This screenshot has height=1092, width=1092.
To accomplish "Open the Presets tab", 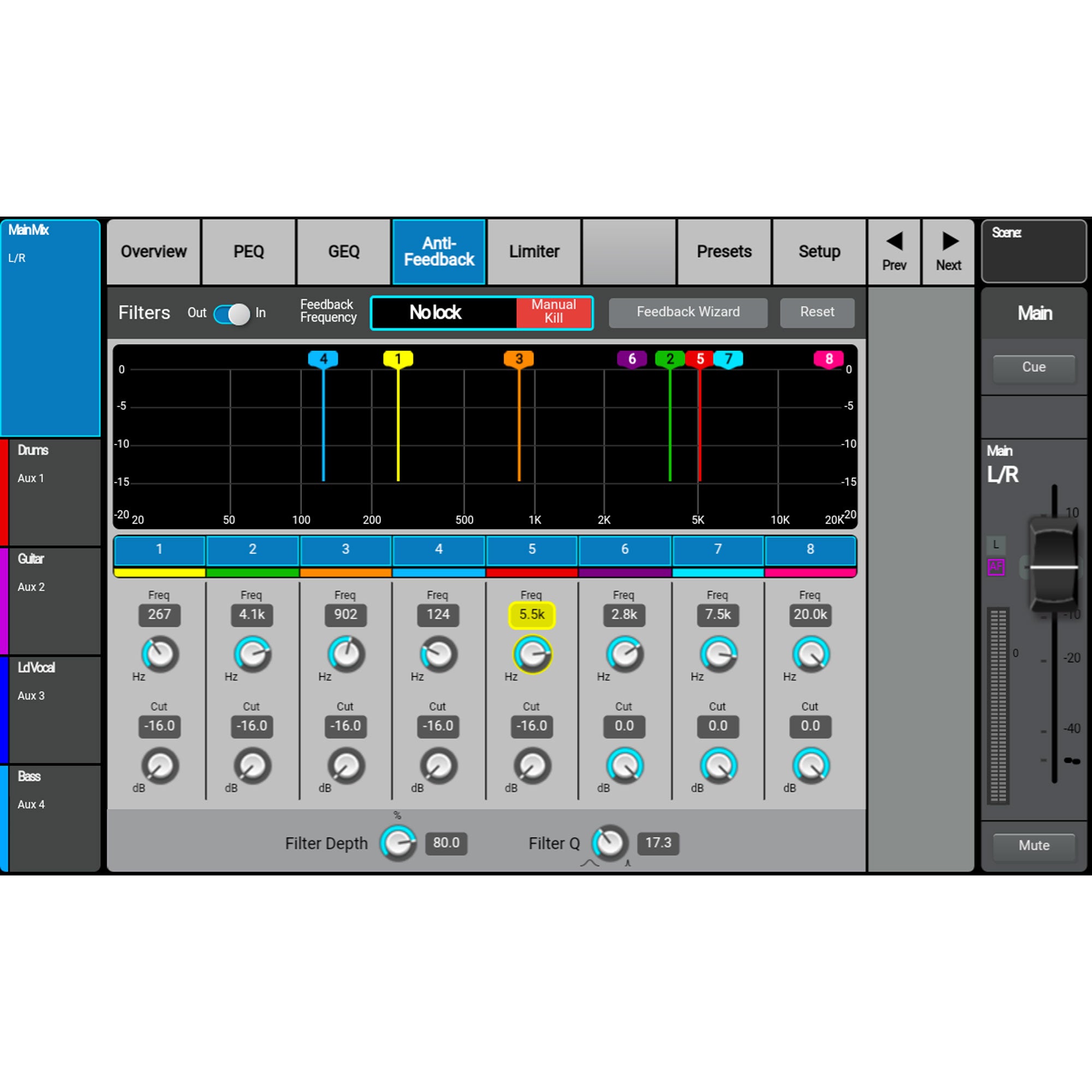I will click(724, 252).
